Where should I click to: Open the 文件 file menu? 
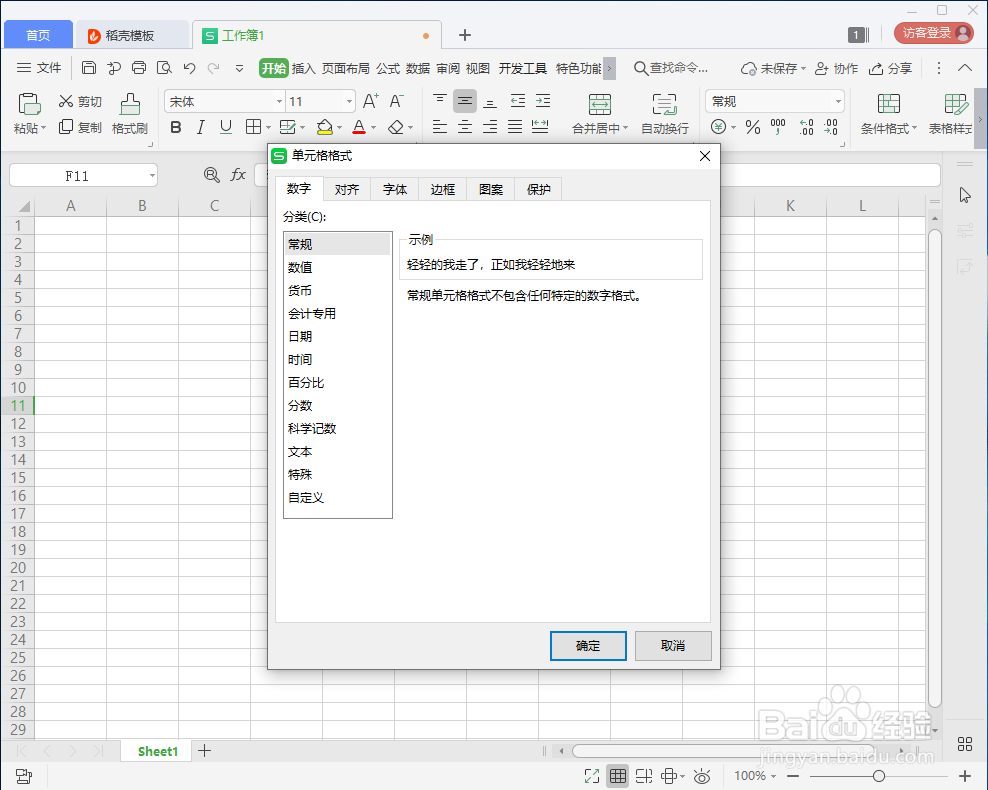(x=38, y=67)
